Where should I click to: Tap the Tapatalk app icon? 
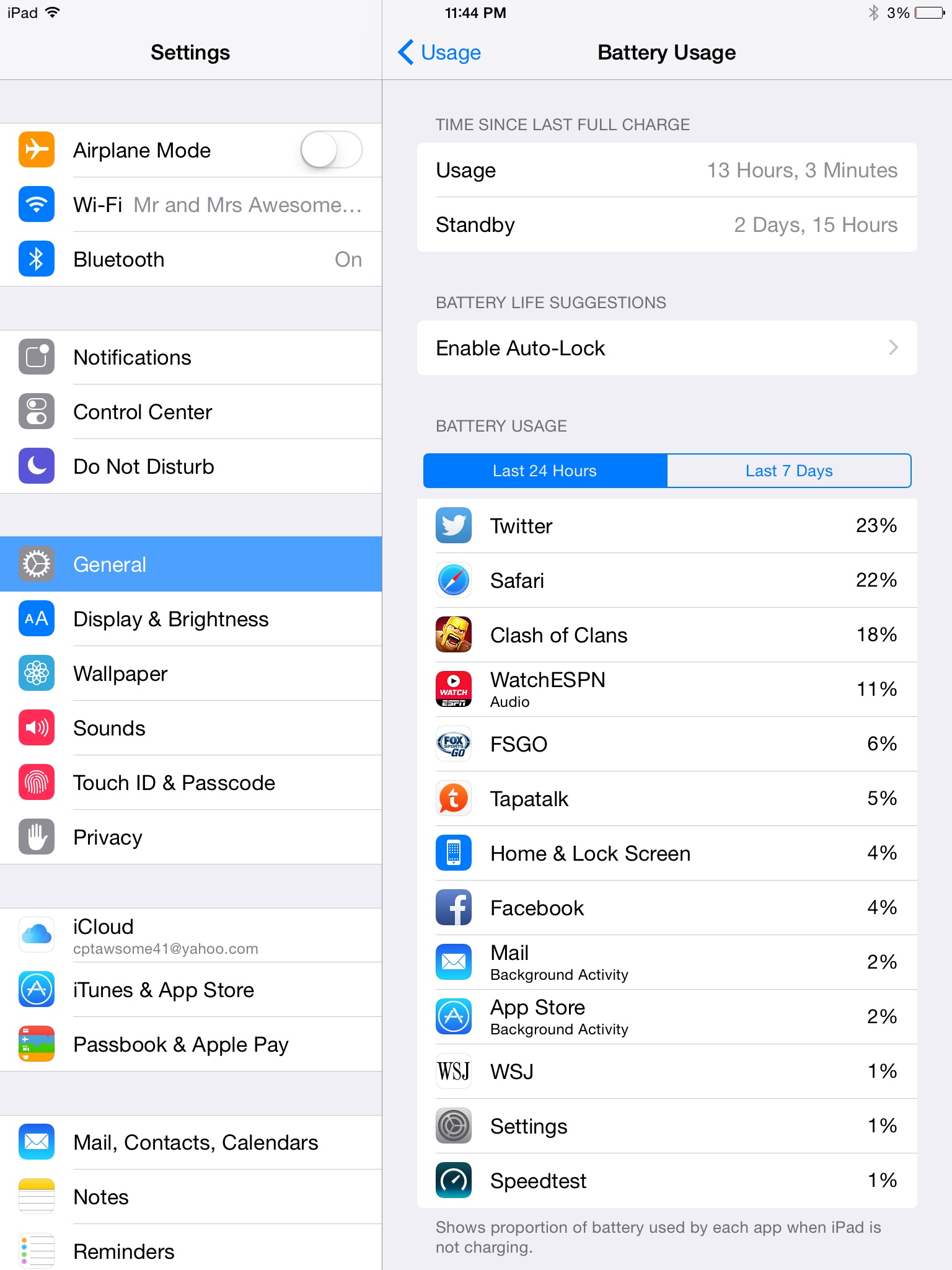[x=454, y=798]
